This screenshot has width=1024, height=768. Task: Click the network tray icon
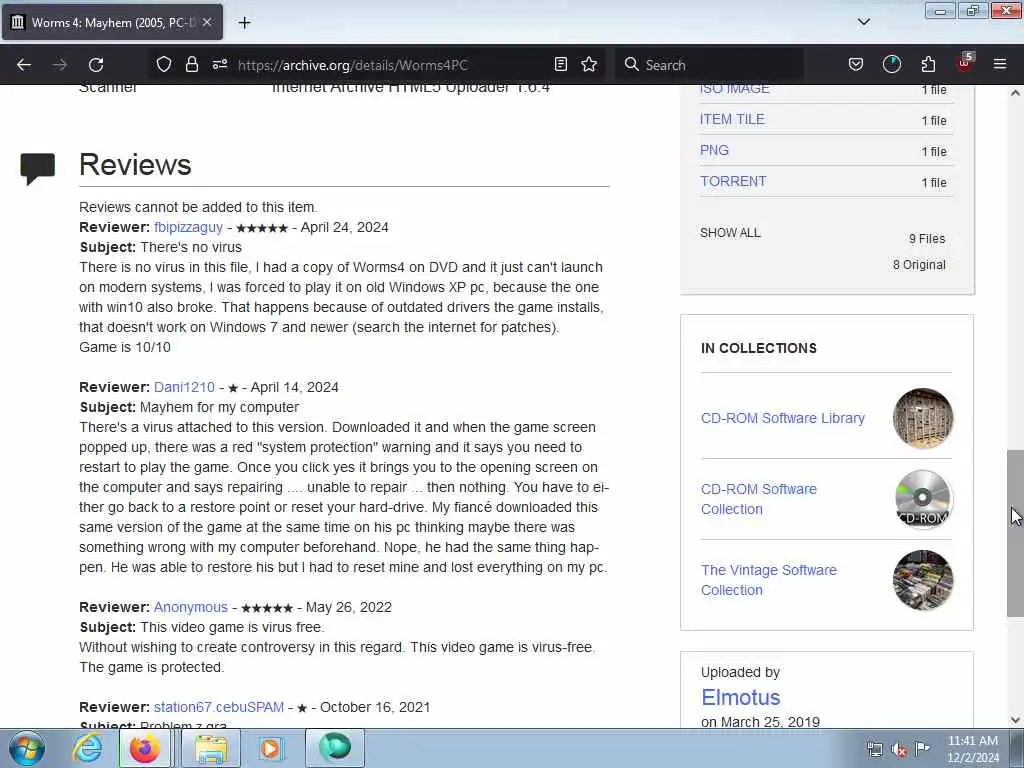[874, 750]
